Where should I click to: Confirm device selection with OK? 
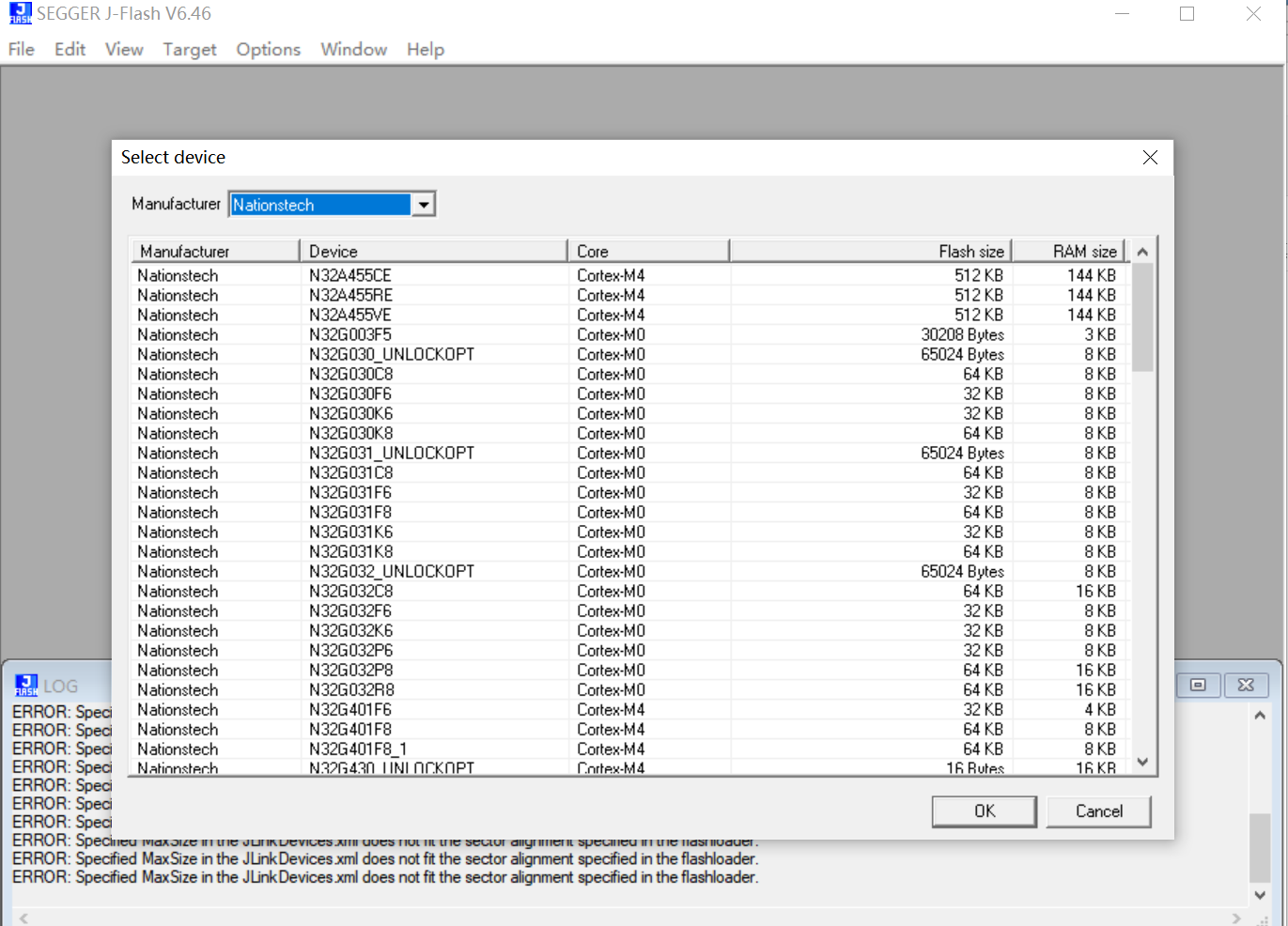click(984, 811)
